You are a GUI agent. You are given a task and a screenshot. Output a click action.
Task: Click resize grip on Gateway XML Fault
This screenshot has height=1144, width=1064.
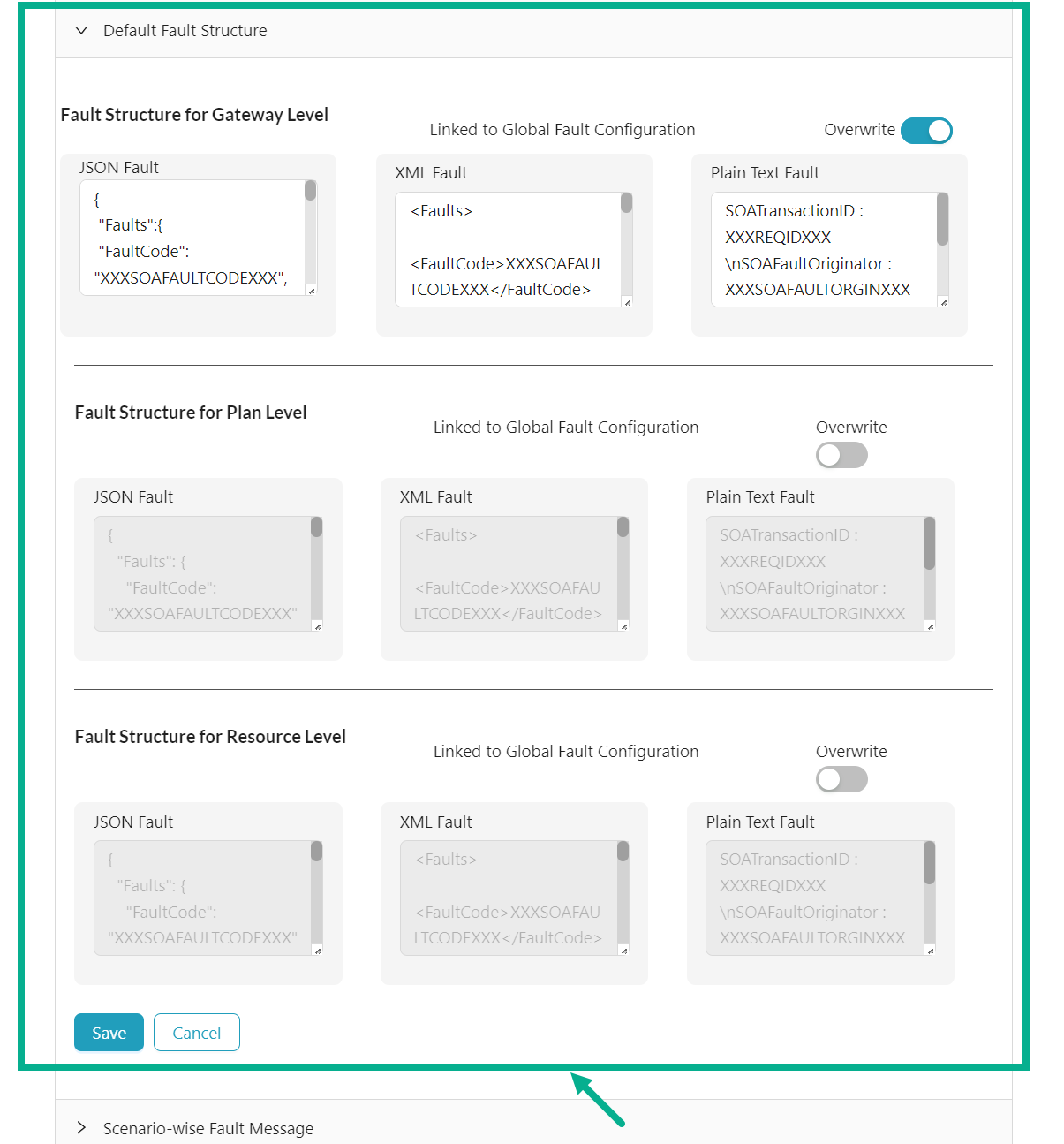coord(627,302)
